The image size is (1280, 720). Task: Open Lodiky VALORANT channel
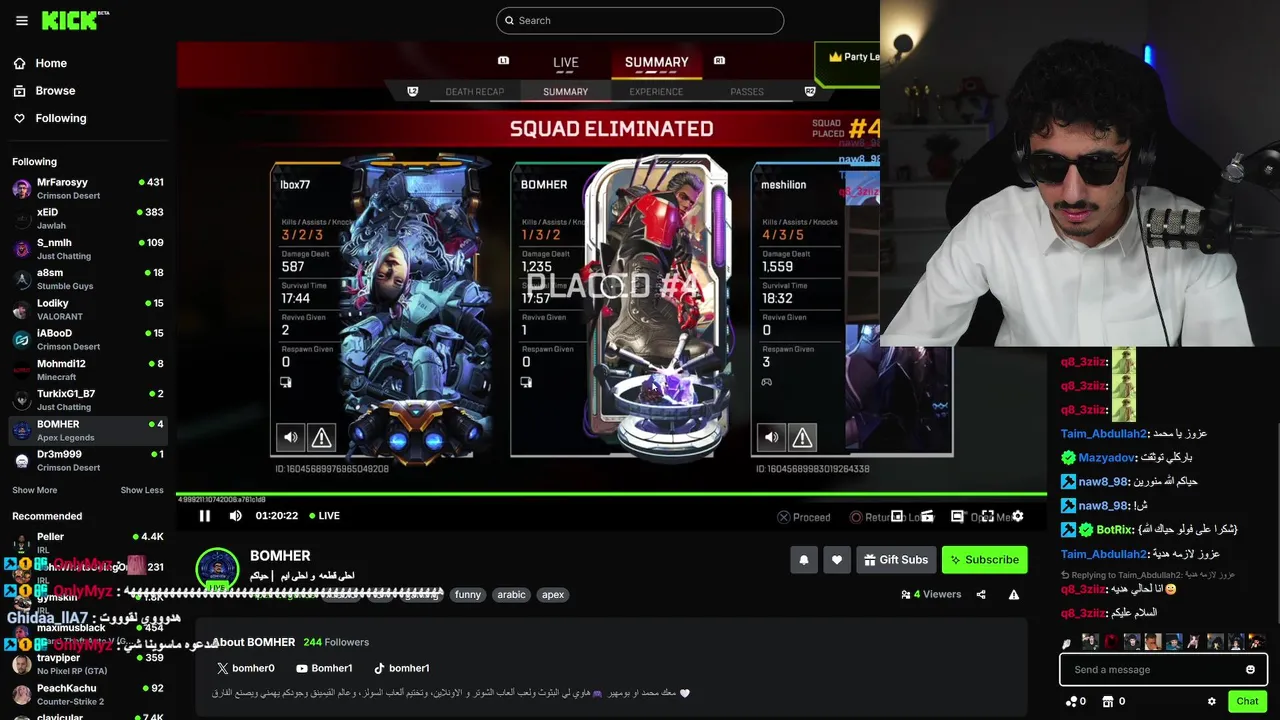click(87, 309)
